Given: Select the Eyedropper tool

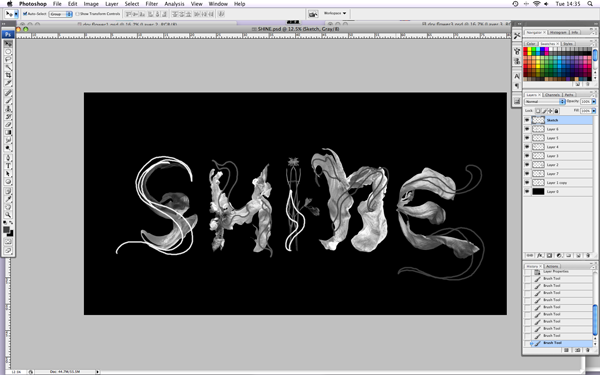Looking at the screenshot, I should click(x=8, y=199).
